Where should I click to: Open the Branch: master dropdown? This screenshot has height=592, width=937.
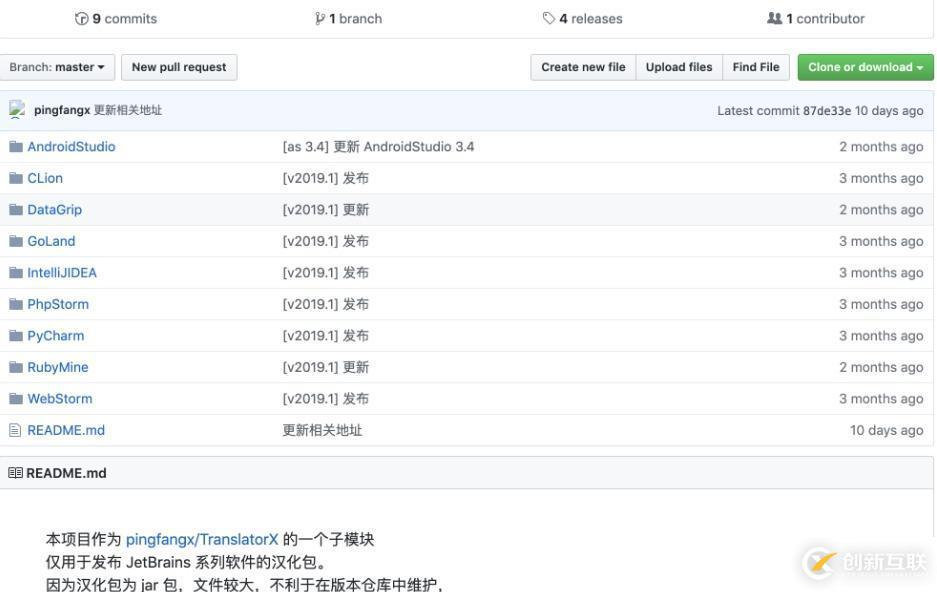pos(57,67)
